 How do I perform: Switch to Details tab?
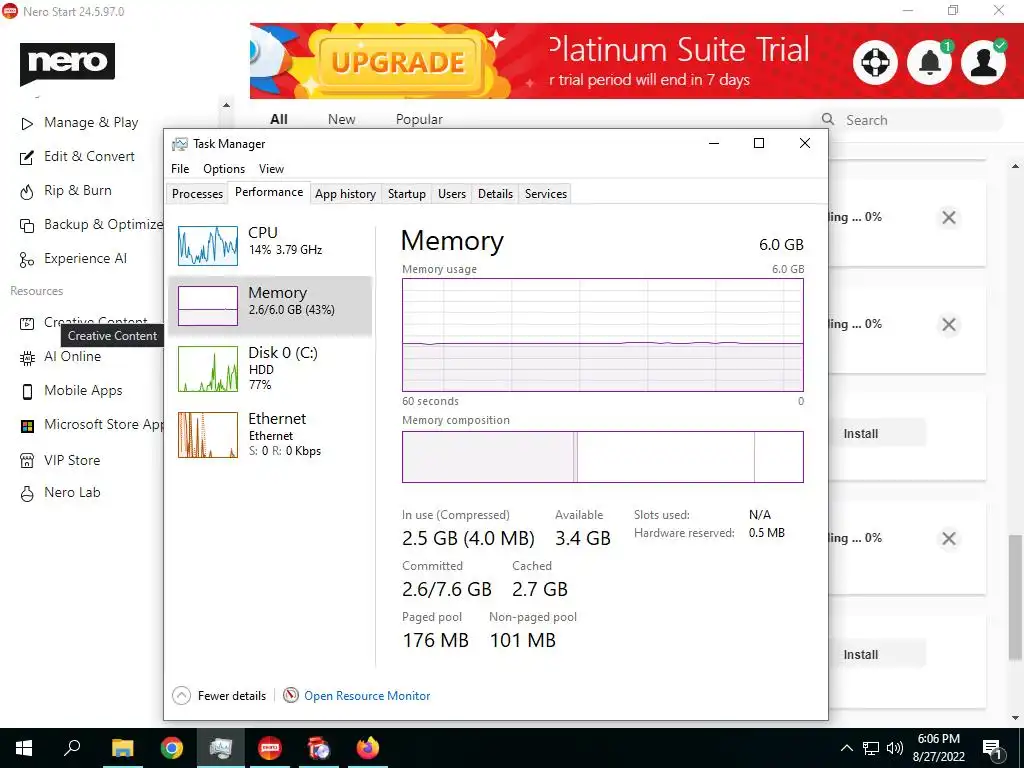[495, 194]
